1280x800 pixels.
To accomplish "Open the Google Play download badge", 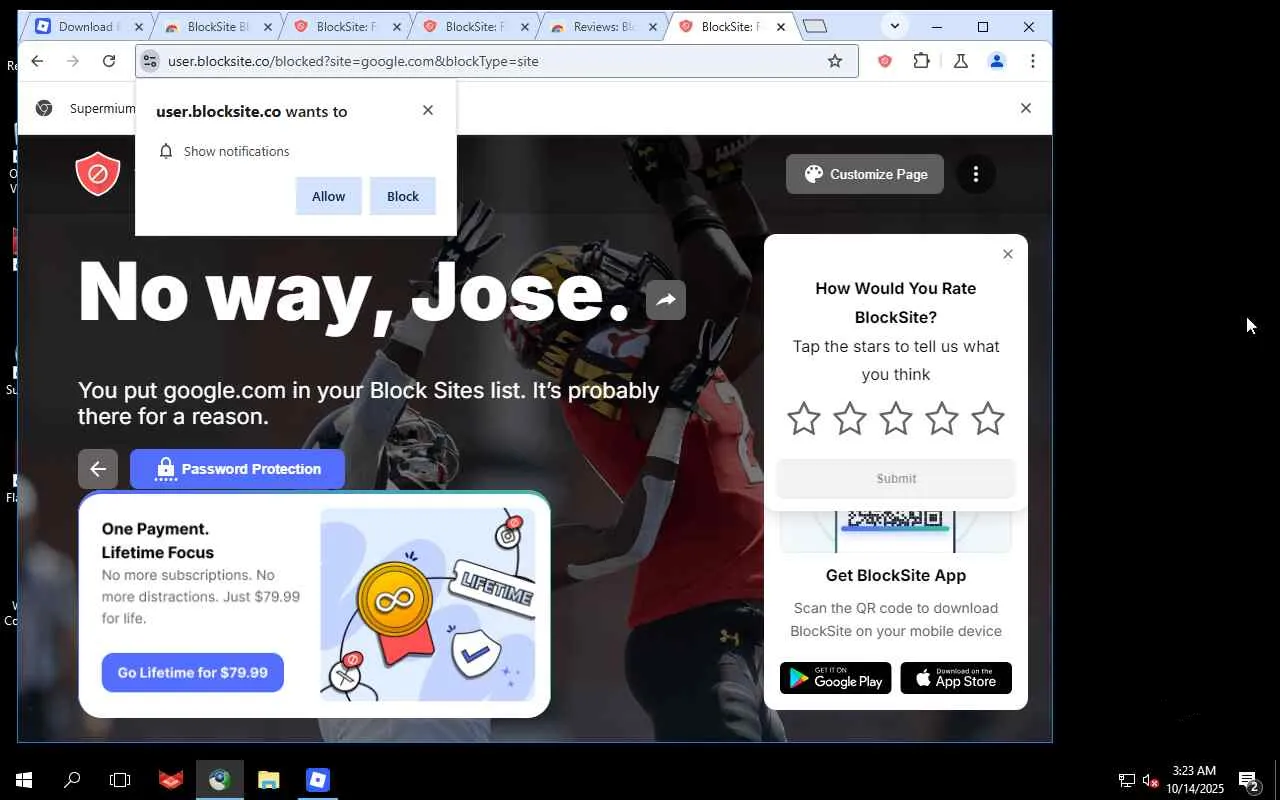I will [836, 678].
